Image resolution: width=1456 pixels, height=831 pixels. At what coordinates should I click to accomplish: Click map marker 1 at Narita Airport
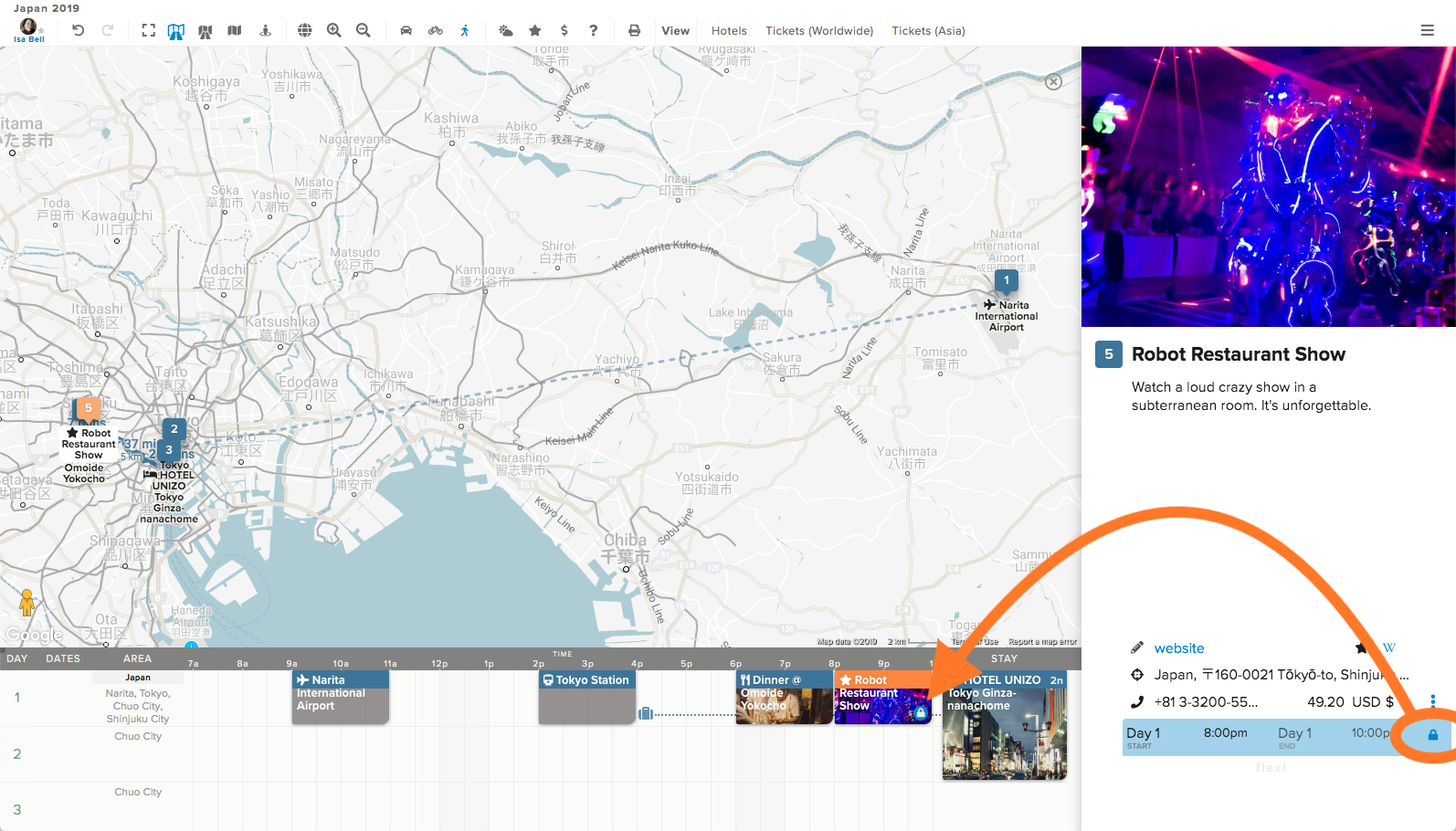1007,281
